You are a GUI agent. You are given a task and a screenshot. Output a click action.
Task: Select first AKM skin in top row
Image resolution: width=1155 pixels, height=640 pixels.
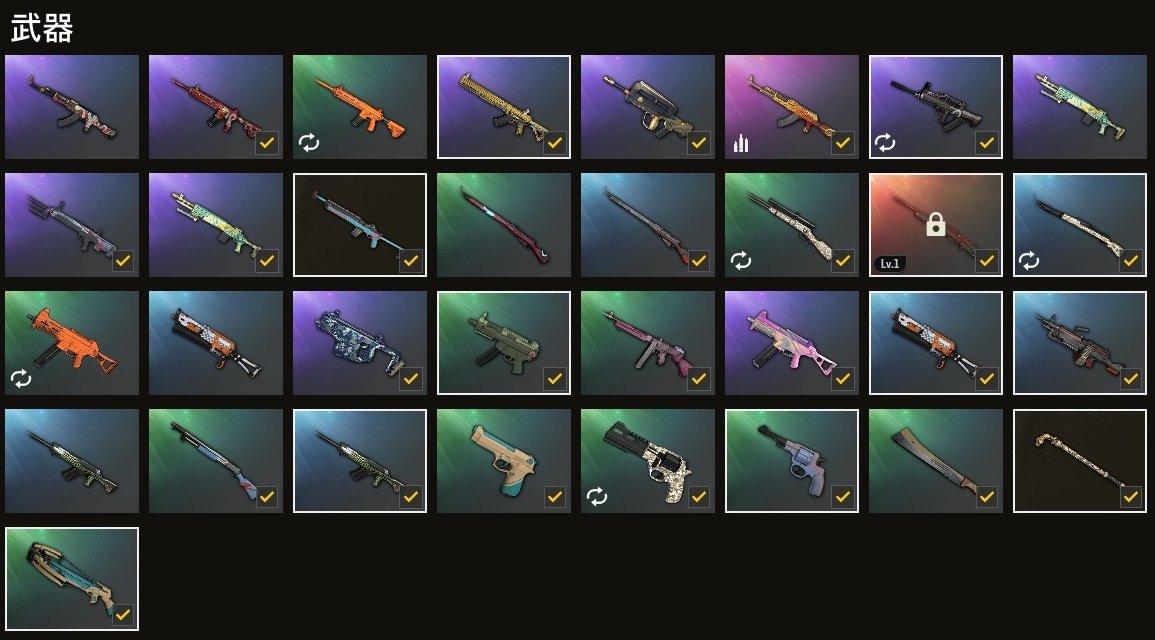71,107
